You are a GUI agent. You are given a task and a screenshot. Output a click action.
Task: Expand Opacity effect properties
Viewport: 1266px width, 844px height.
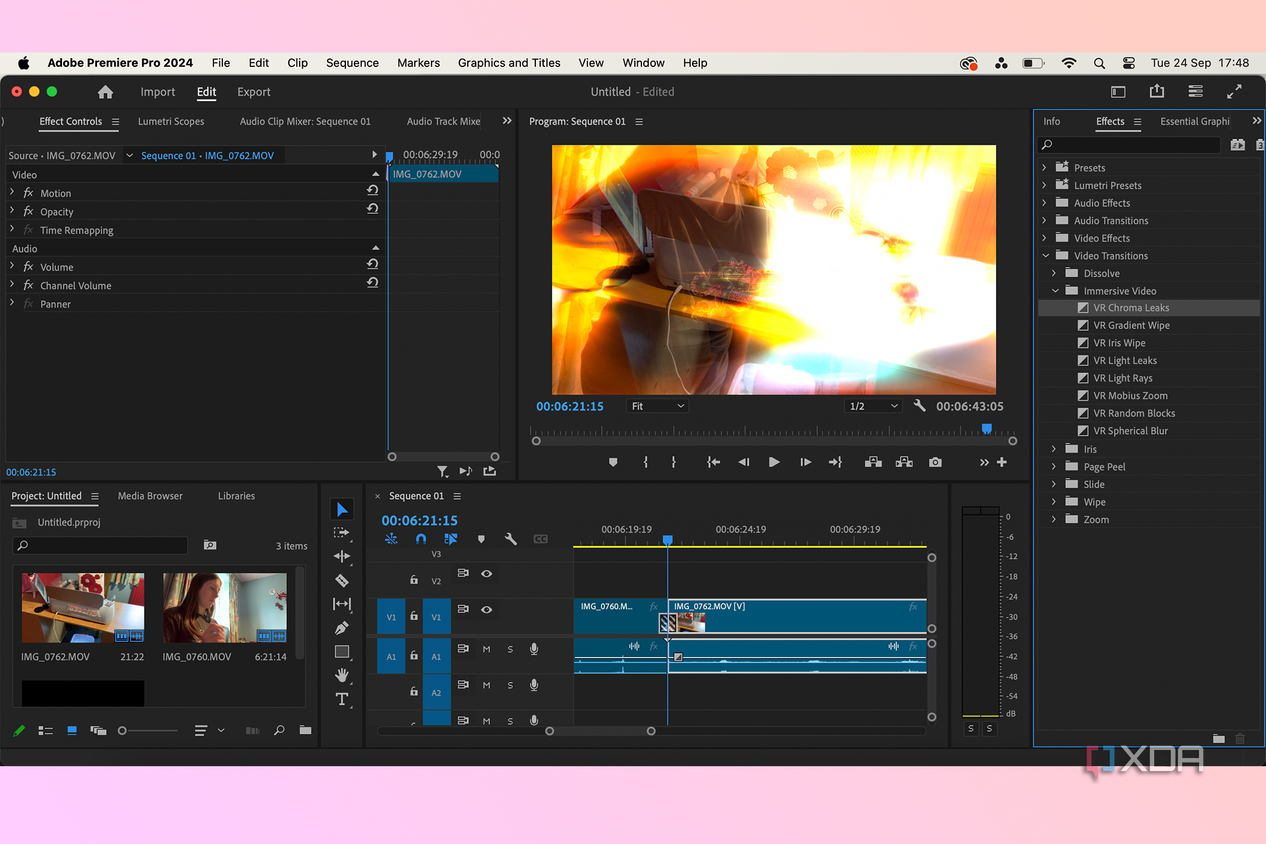point(12,211)
